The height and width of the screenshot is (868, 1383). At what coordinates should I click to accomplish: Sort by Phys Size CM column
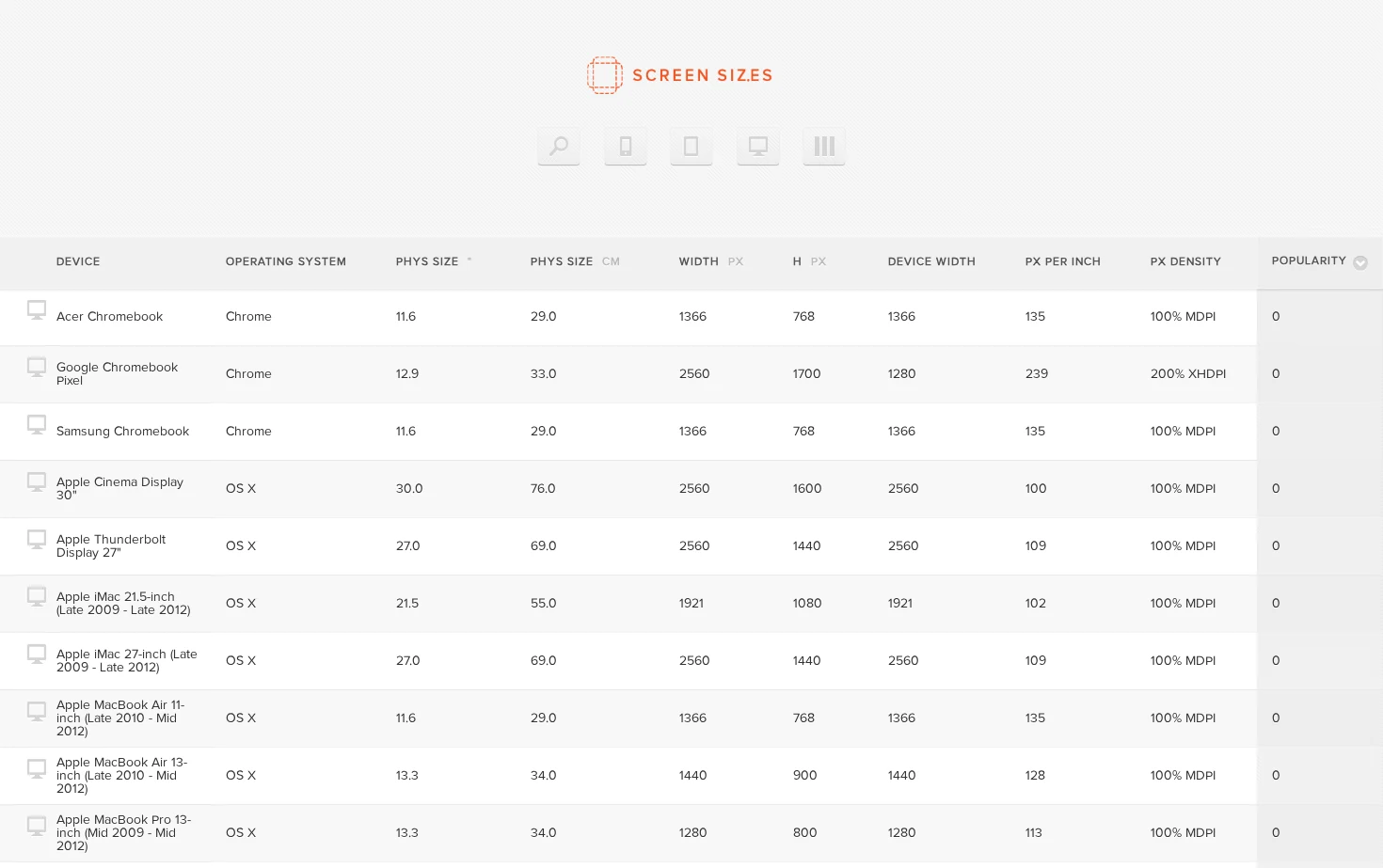(575, 261)
